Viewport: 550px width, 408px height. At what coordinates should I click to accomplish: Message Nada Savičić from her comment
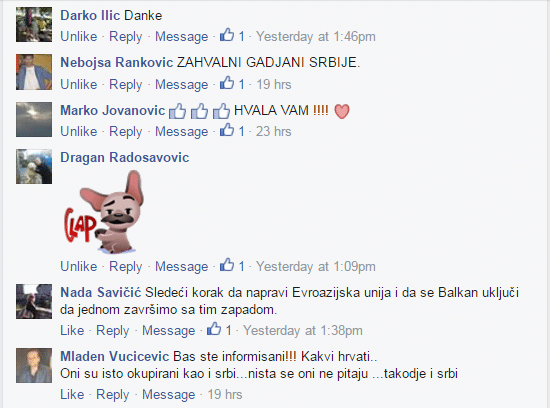(x=168, y=331)
